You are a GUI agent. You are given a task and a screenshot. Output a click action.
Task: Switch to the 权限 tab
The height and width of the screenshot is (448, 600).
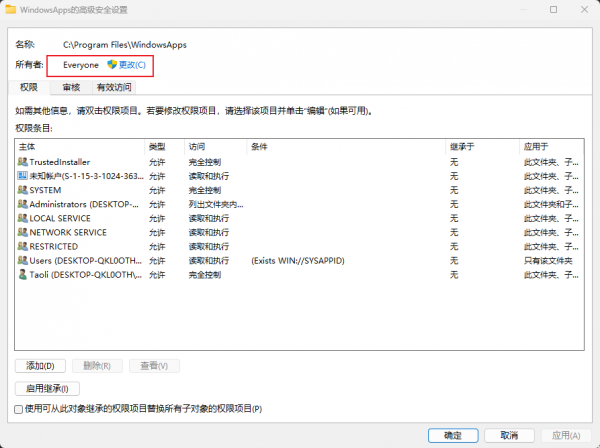coord(29,88)
